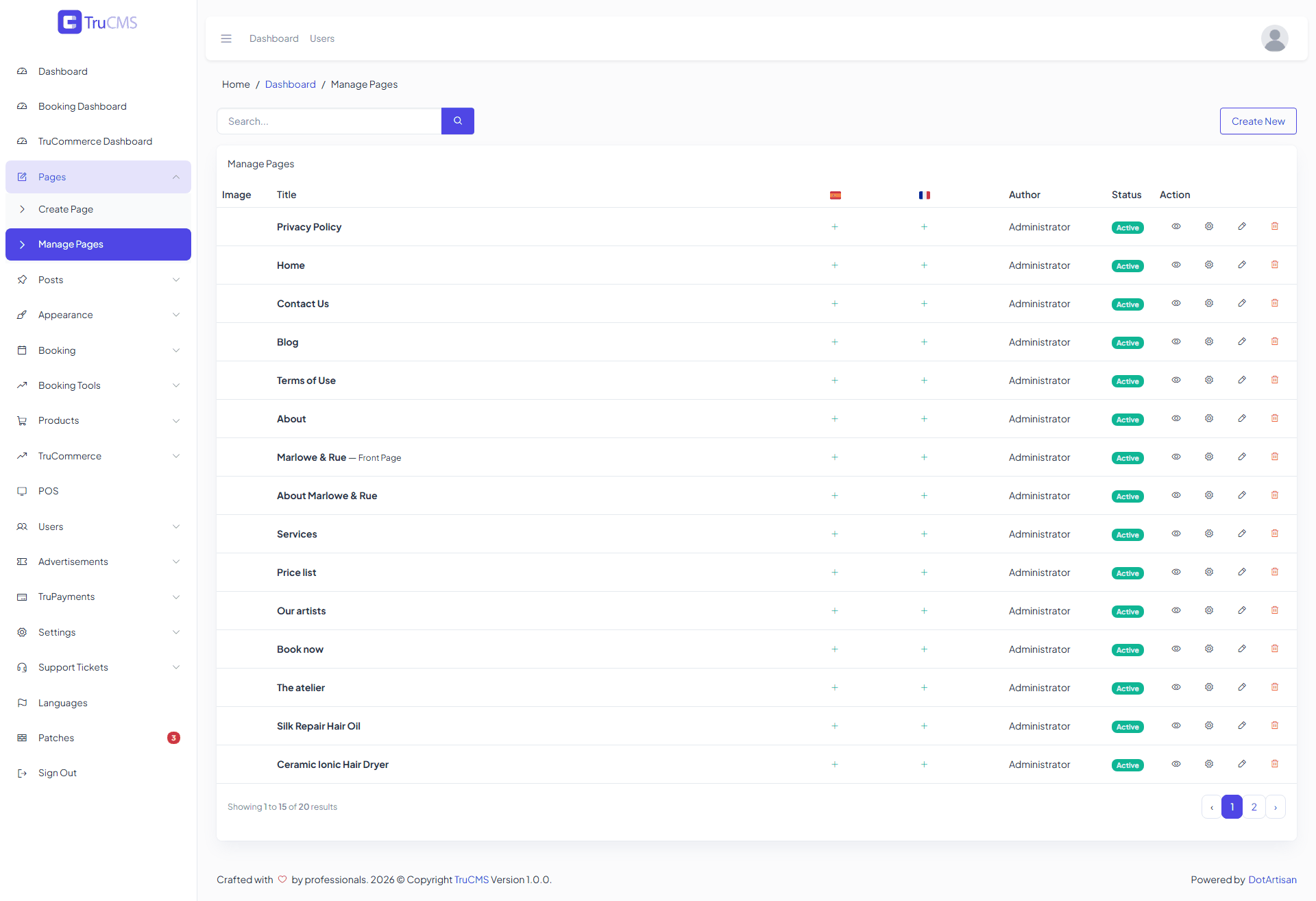Click the search magnifier button
This screenshot has width=1316, height=901.
click(x=458, y=121)
